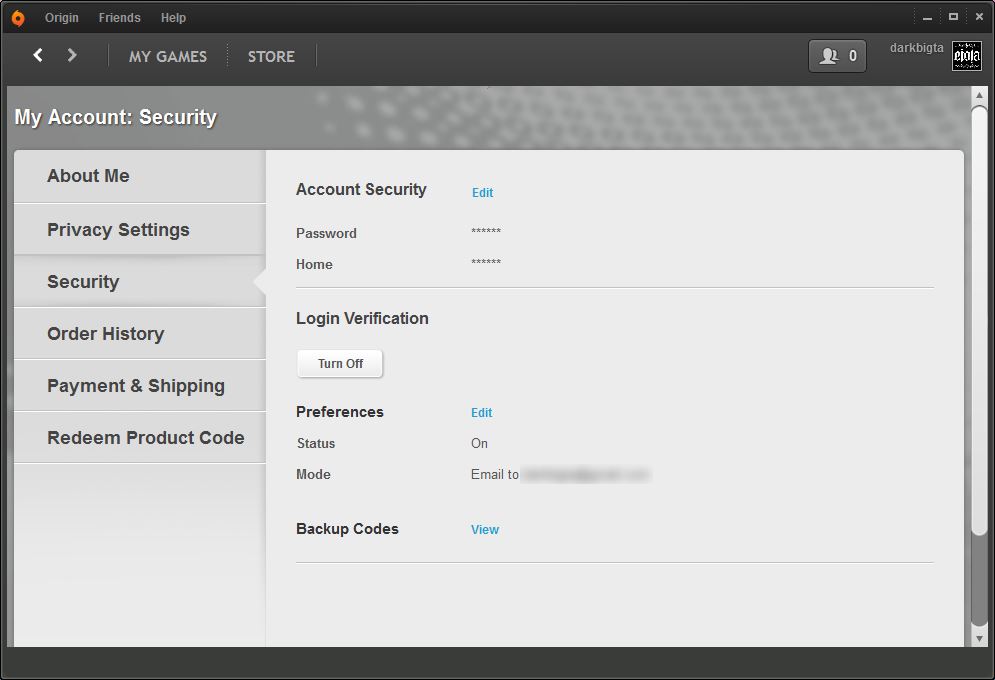Go back with the left arrow
The height and width of the screenshot is (680, 995).
pyautogui.click(x=38, y=55)
